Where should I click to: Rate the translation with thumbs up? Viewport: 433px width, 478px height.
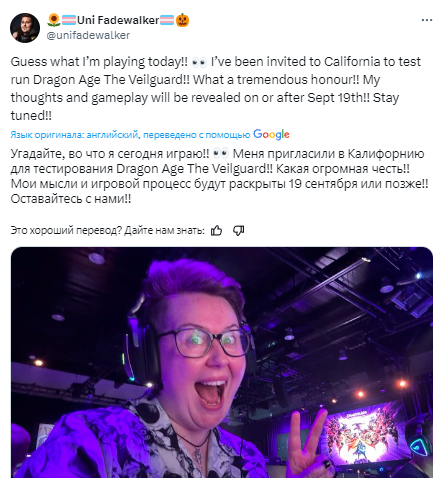[216, 230]
